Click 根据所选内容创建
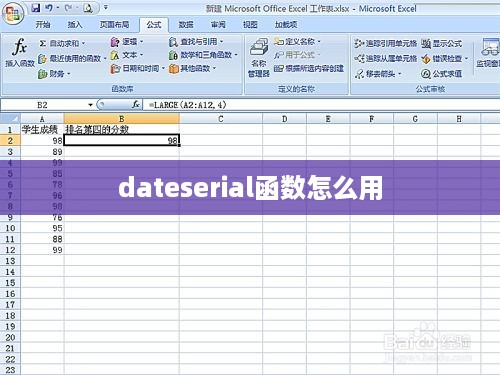Image resolution: width=500 pixels, height=375 pixels. (309, 69)
